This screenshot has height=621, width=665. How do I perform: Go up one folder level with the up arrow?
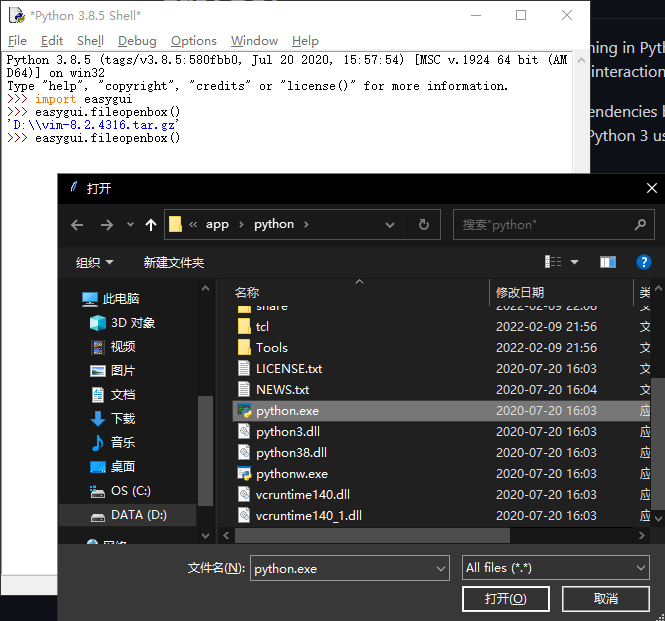tap(151, 224)
